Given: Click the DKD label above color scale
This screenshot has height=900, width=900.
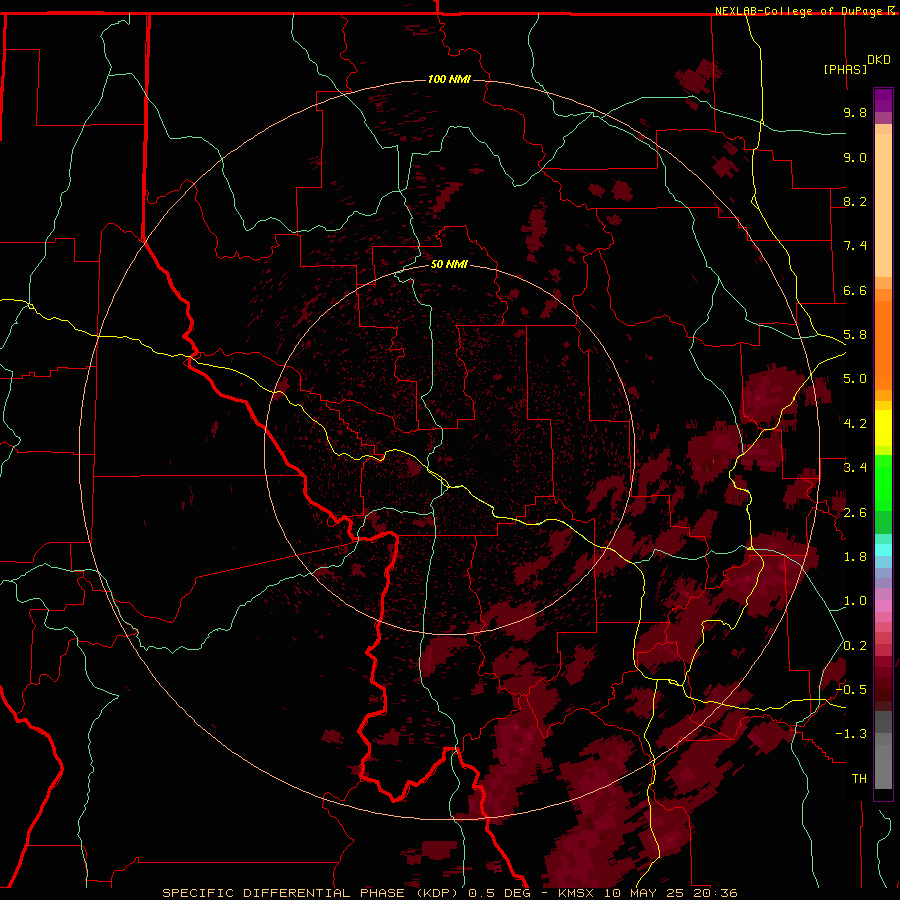Looking at the screenshot, I should 879,60.
